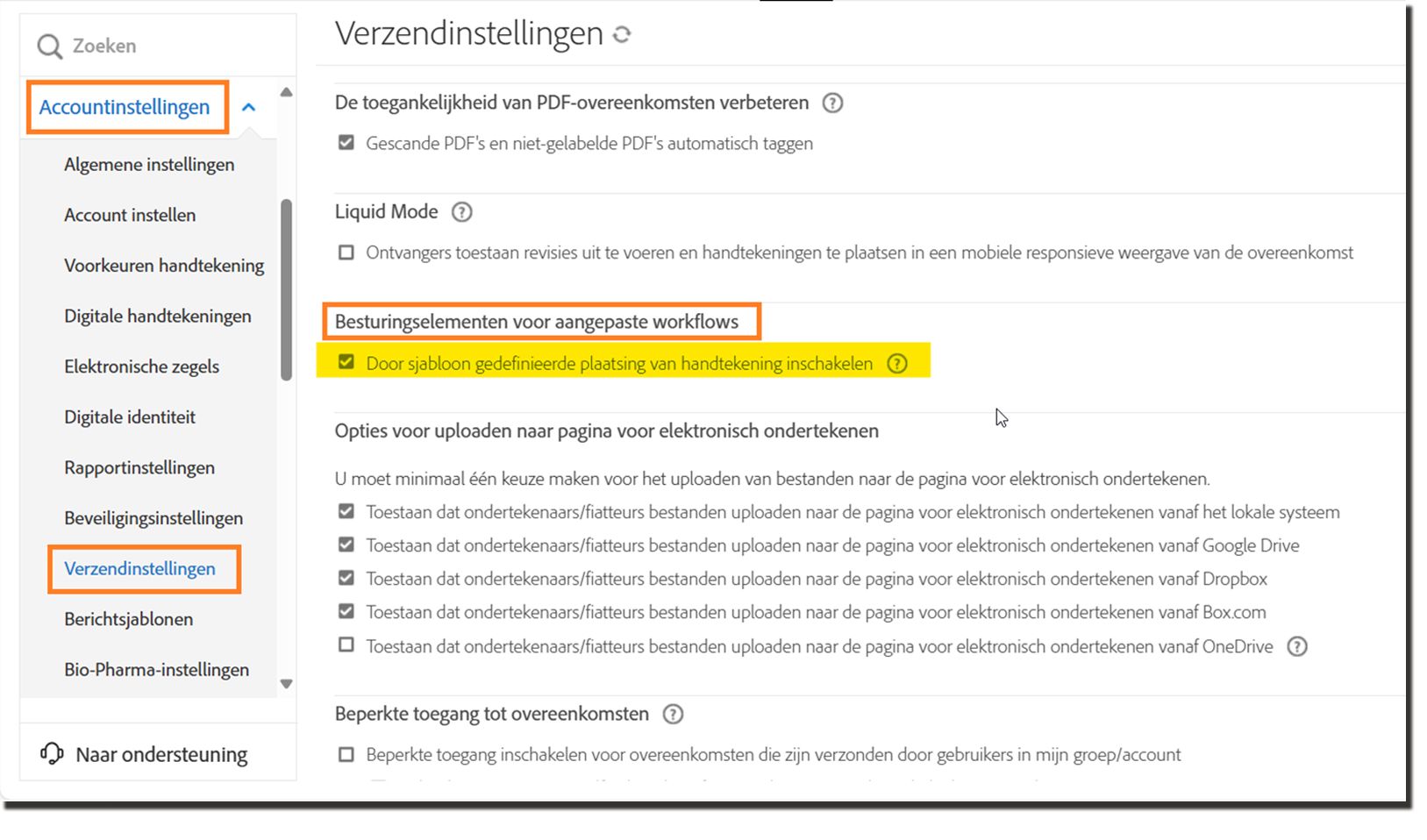Image resolution: width=1427 pixels, height=840 pixels.
Task: Open Voorkeuren handtekening
Action: [x=164, y=266]
